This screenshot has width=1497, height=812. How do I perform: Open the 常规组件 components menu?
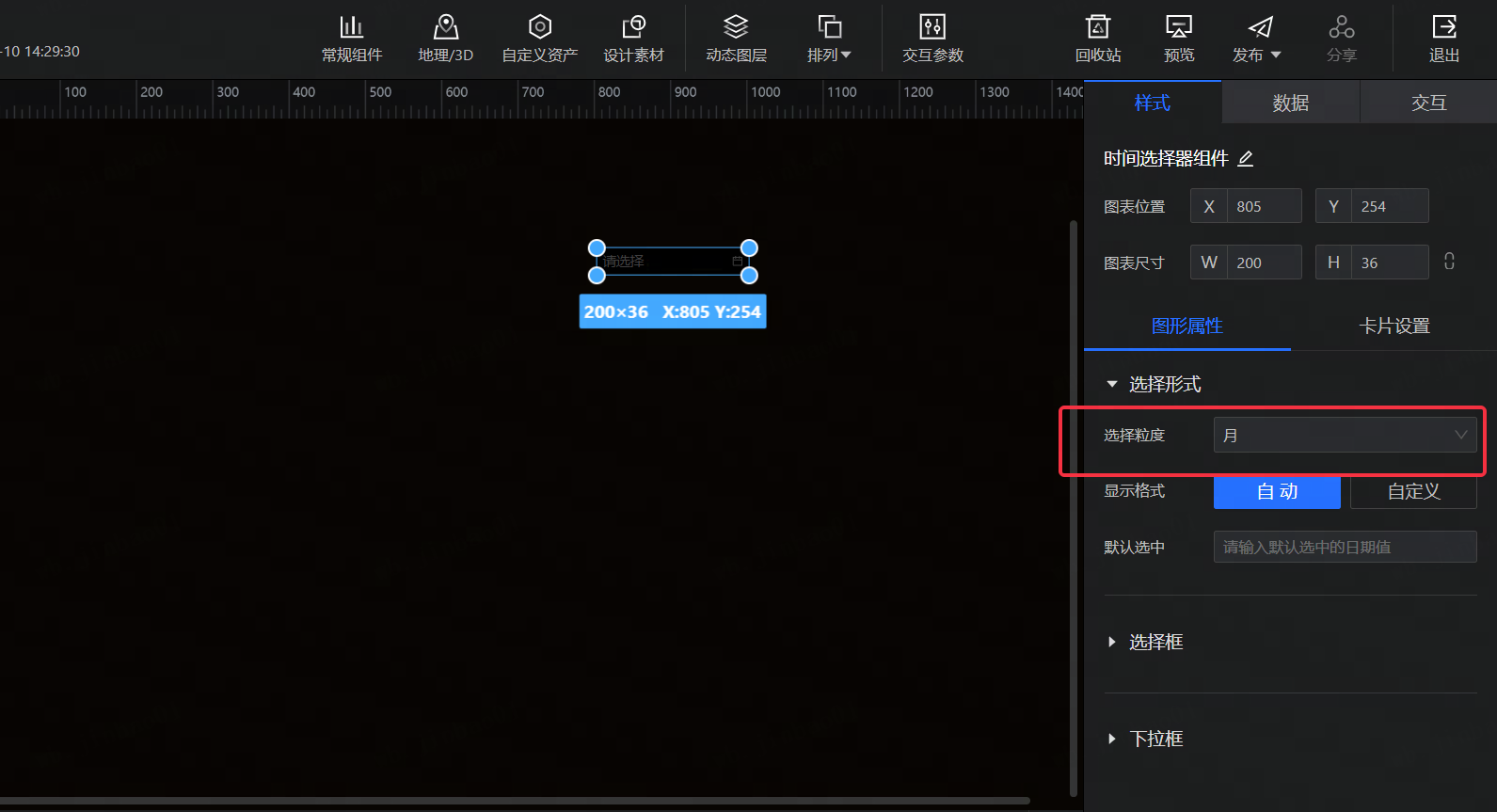point(352,39)
